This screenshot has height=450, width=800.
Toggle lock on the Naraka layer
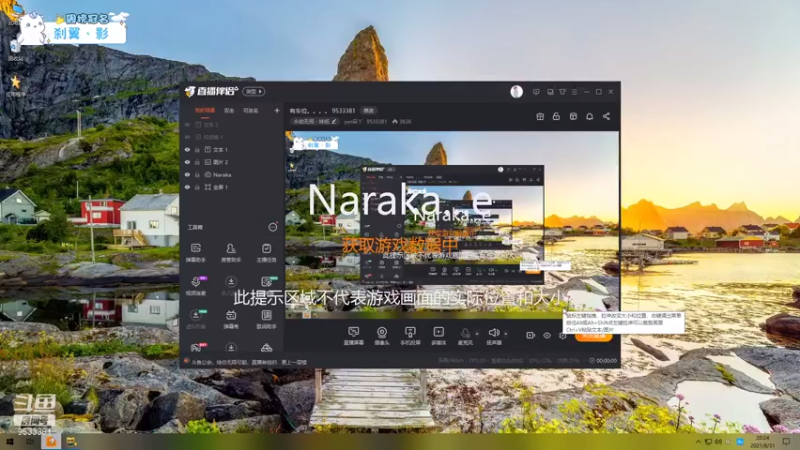197,175
